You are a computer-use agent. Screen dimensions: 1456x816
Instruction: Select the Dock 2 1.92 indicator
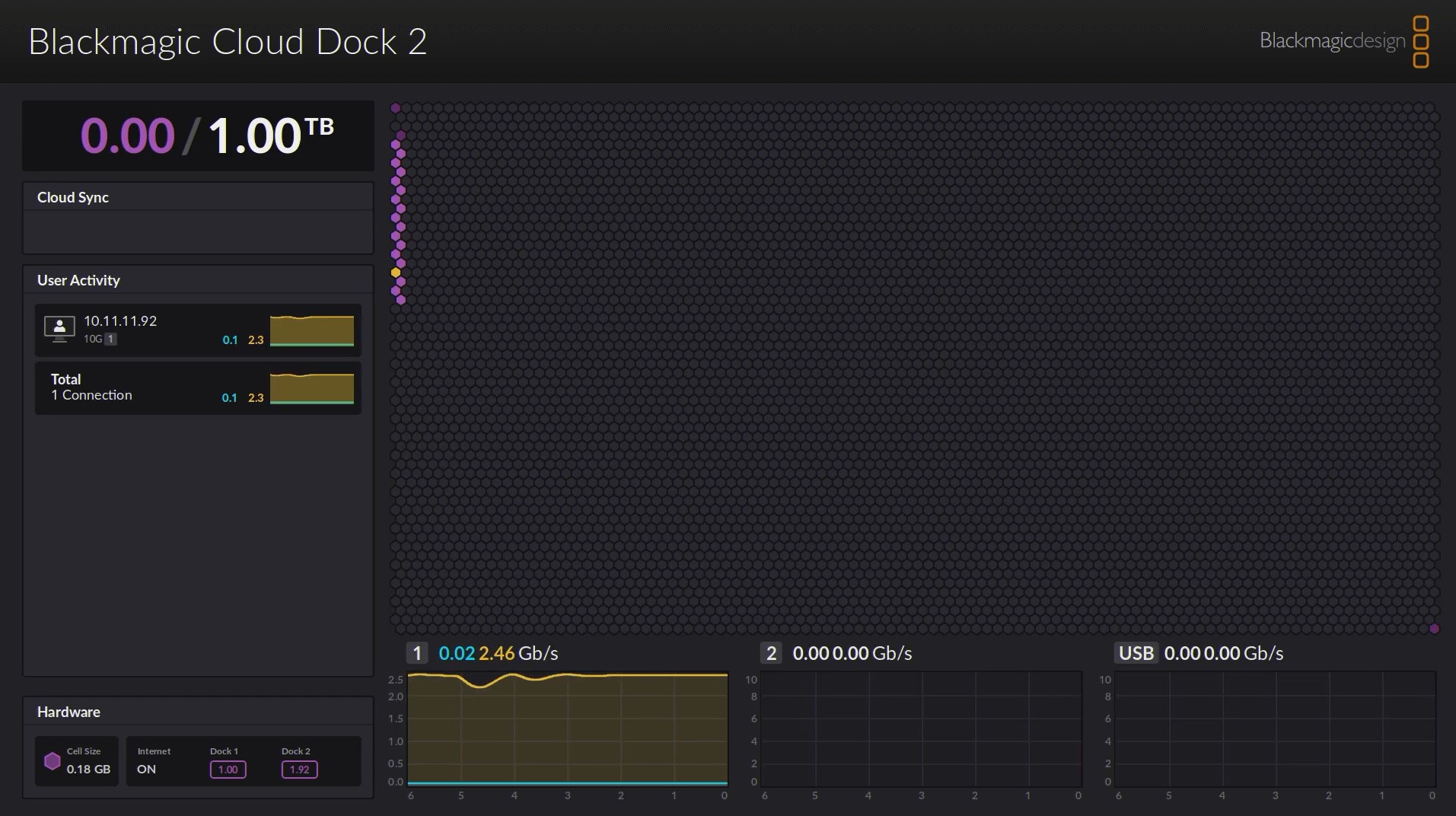299,770
